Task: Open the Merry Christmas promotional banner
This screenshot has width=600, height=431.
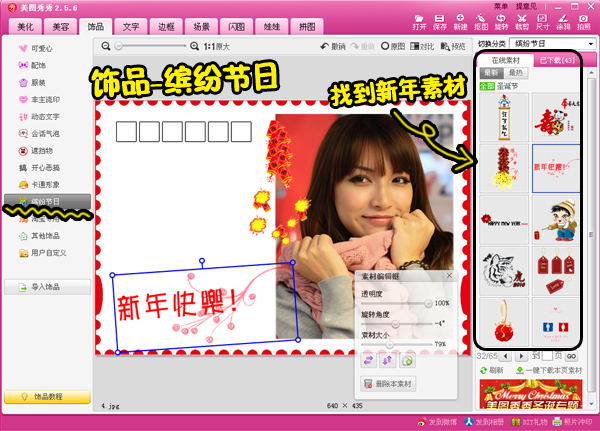Action: click(531, 394)
